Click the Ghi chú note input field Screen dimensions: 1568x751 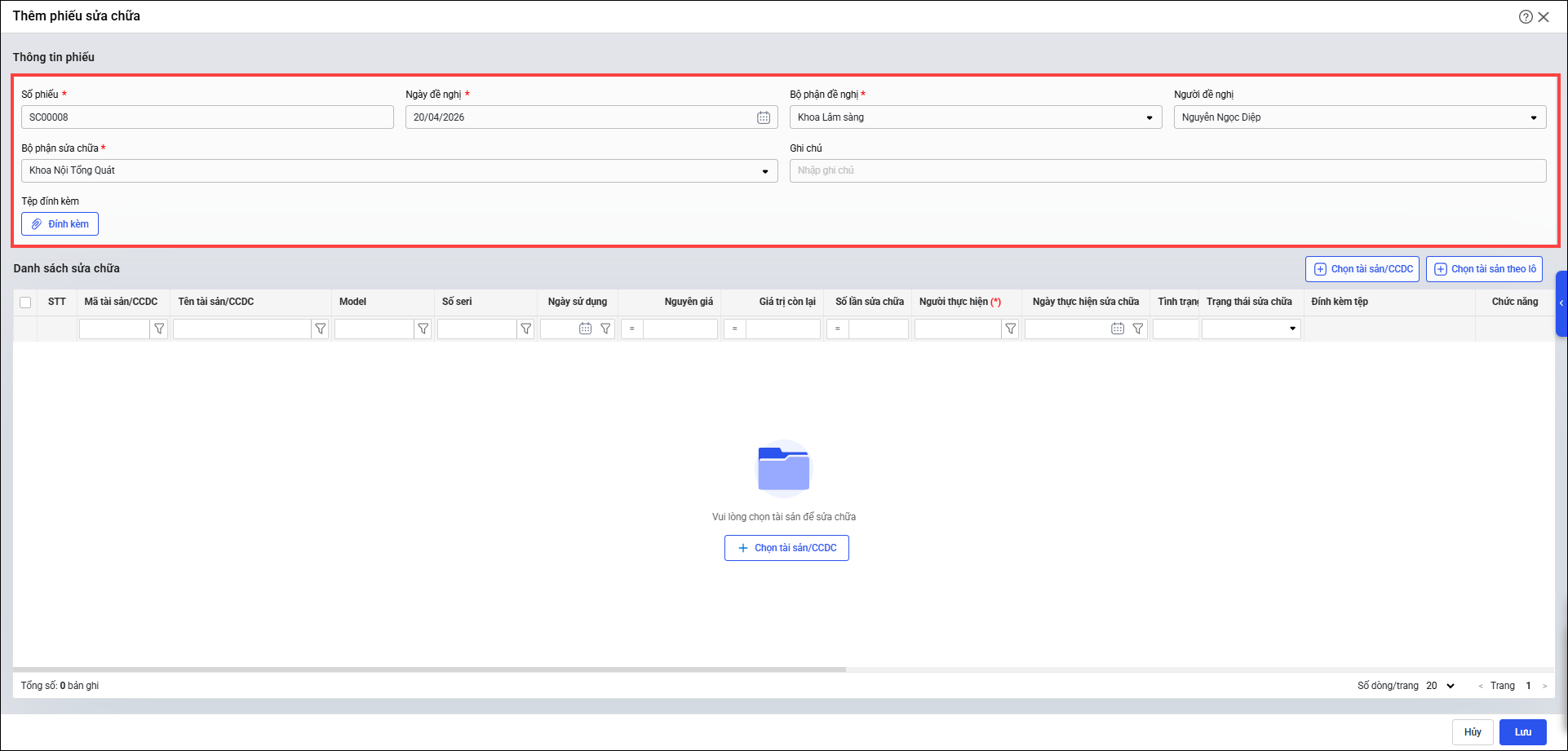(x=1167, y=170)
